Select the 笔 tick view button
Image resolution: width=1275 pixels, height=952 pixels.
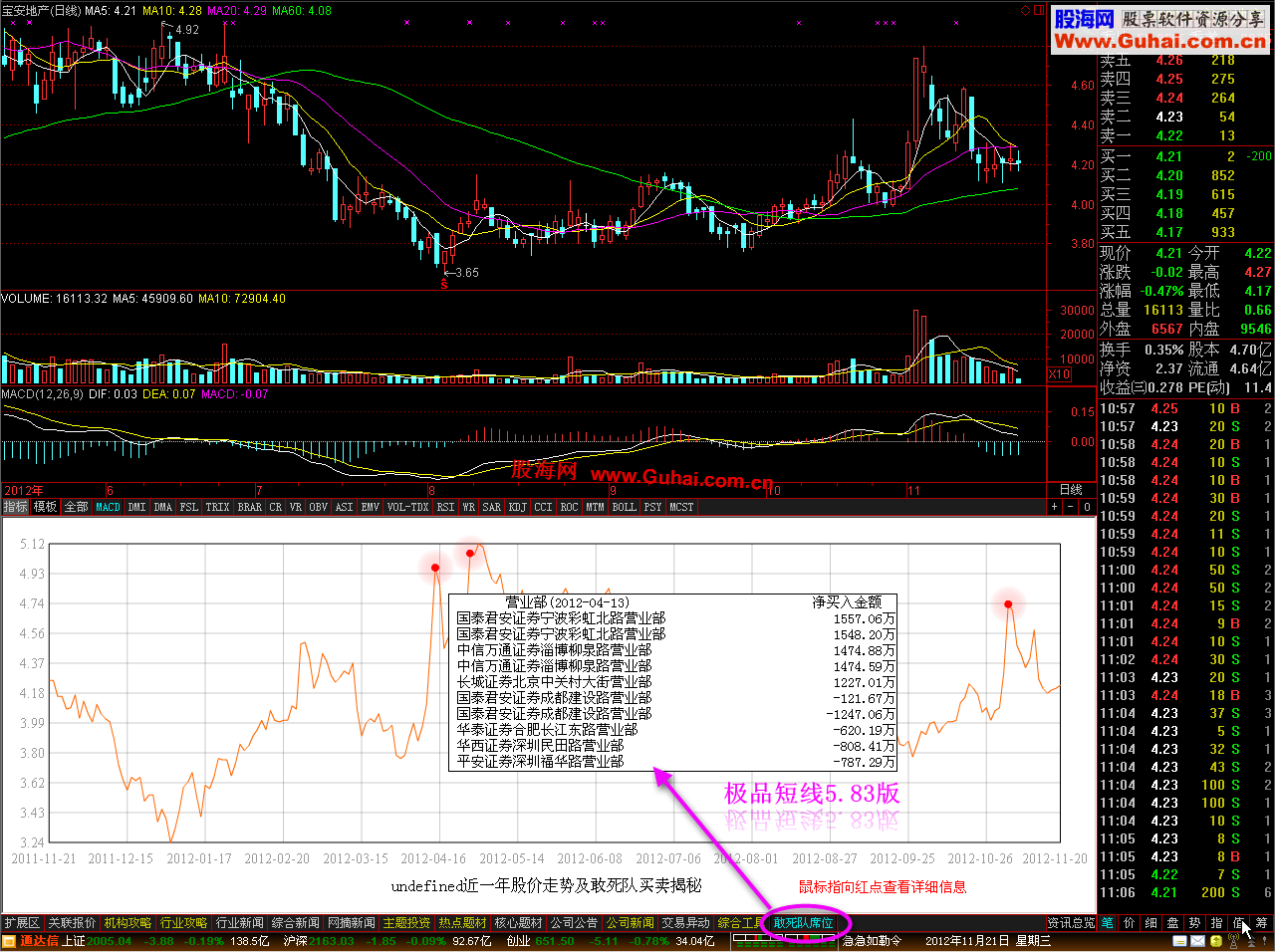[x=1108, y=923]
